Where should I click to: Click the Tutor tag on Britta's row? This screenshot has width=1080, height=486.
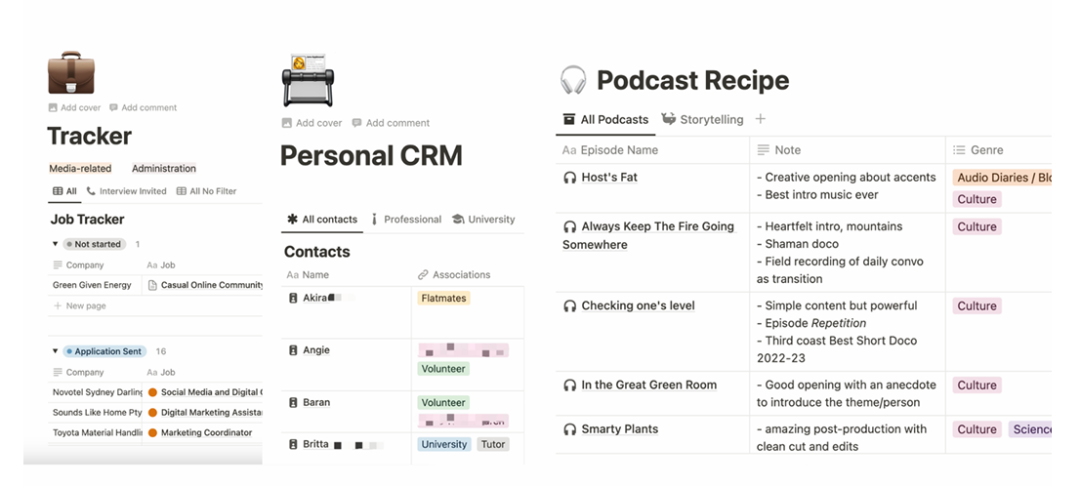pos(493,445)
